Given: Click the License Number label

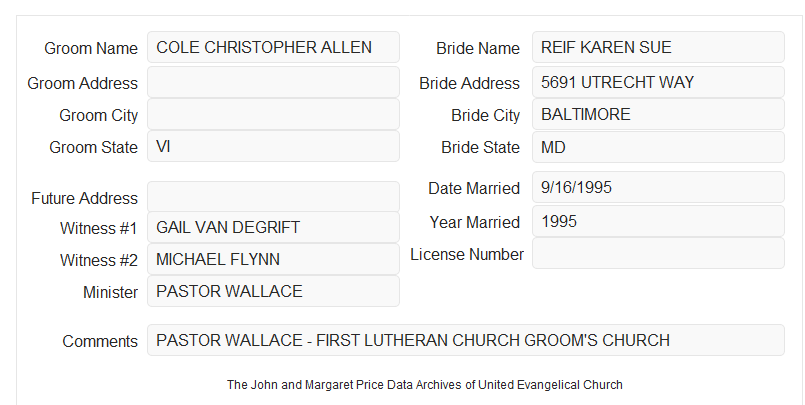Looking at the screenshot, I should [x=467, y=255].
